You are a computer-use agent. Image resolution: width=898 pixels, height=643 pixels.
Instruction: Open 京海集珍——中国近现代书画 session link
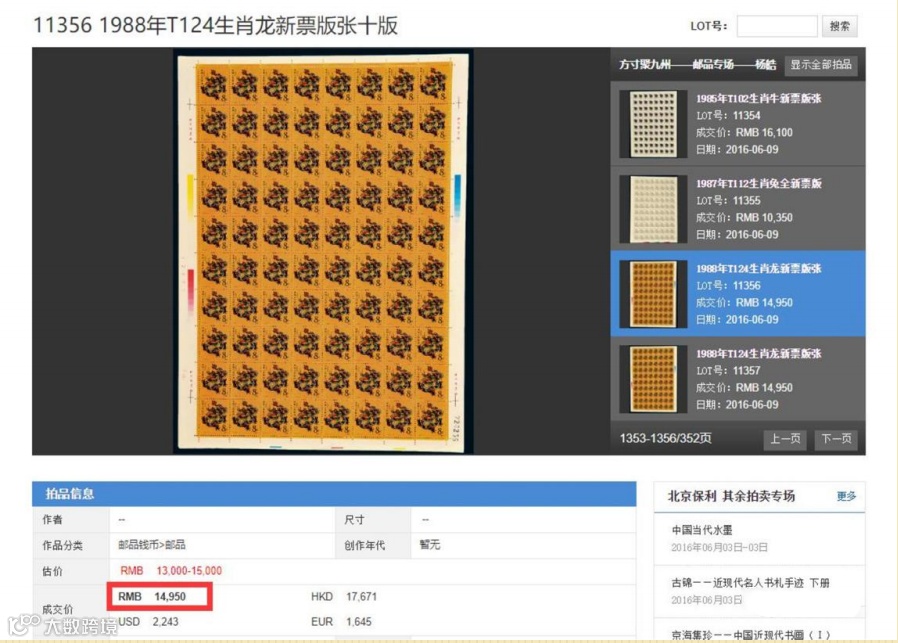(x=750, y=634)
